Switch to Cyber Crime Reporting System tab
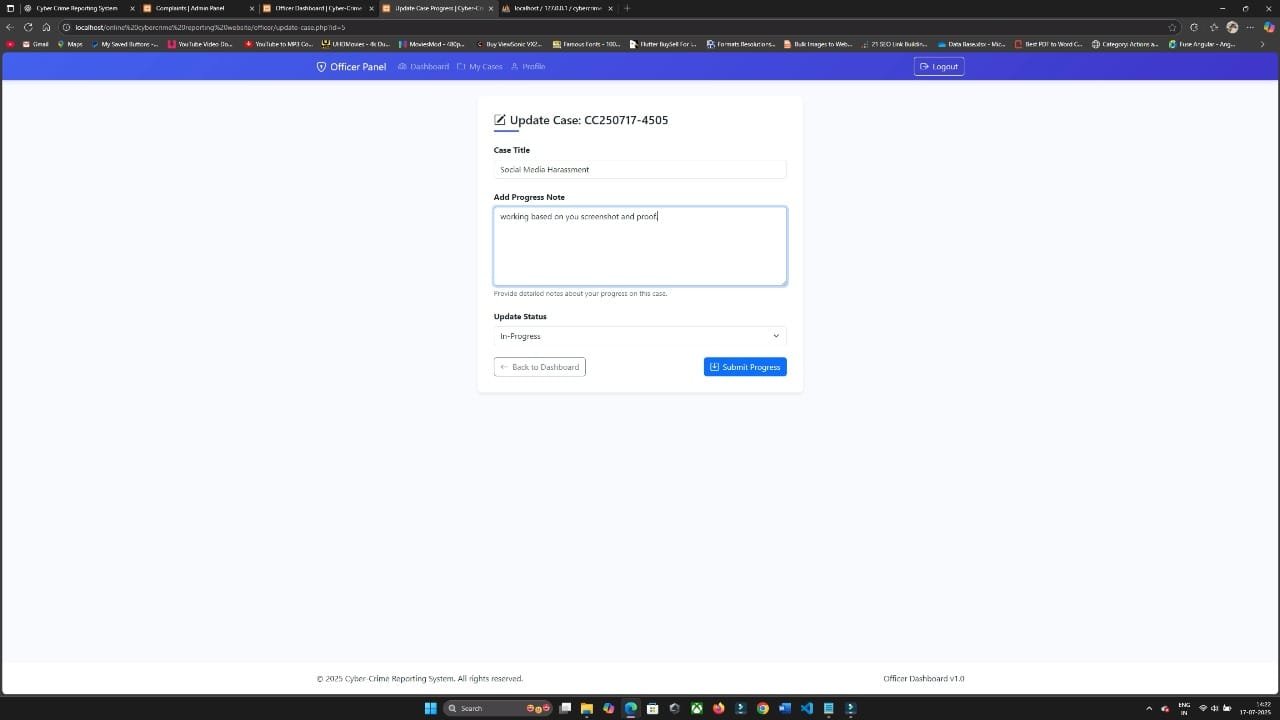The height and width of the screenshot is (720, 1280). click(76, 8)
